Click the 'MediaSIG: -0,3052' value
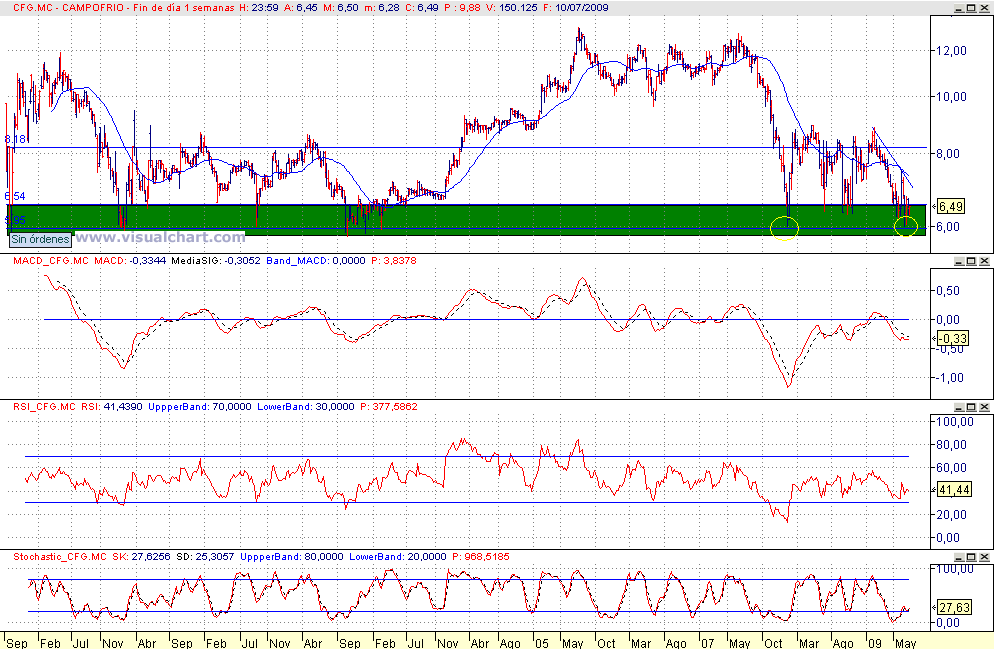This screenshot has width=994, height=649. coord(216,260)
